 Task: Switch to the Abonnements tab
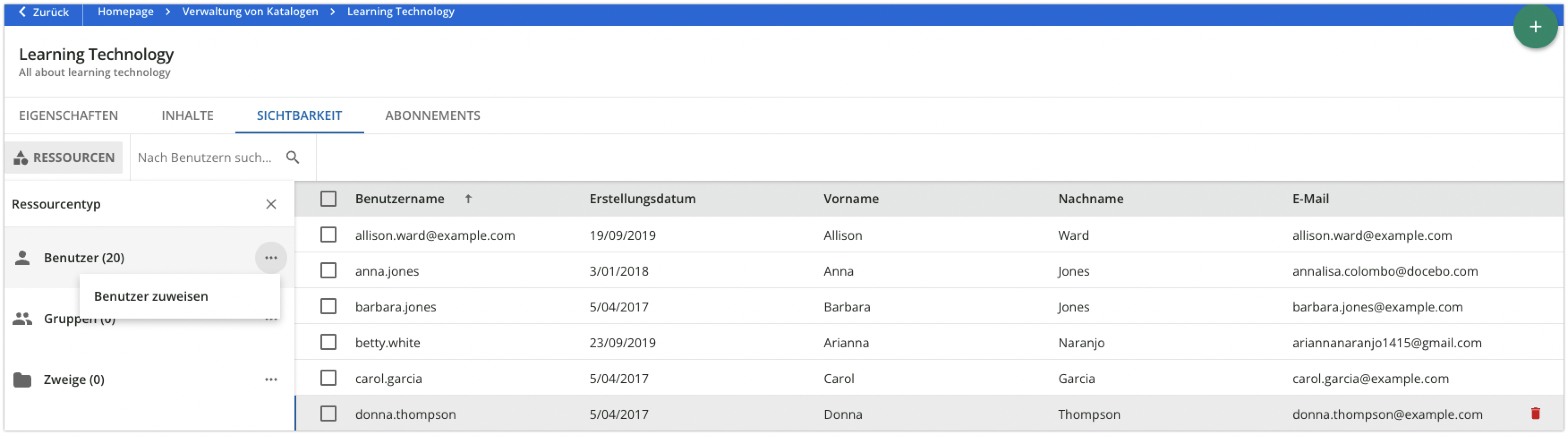(x=432, y=115)
